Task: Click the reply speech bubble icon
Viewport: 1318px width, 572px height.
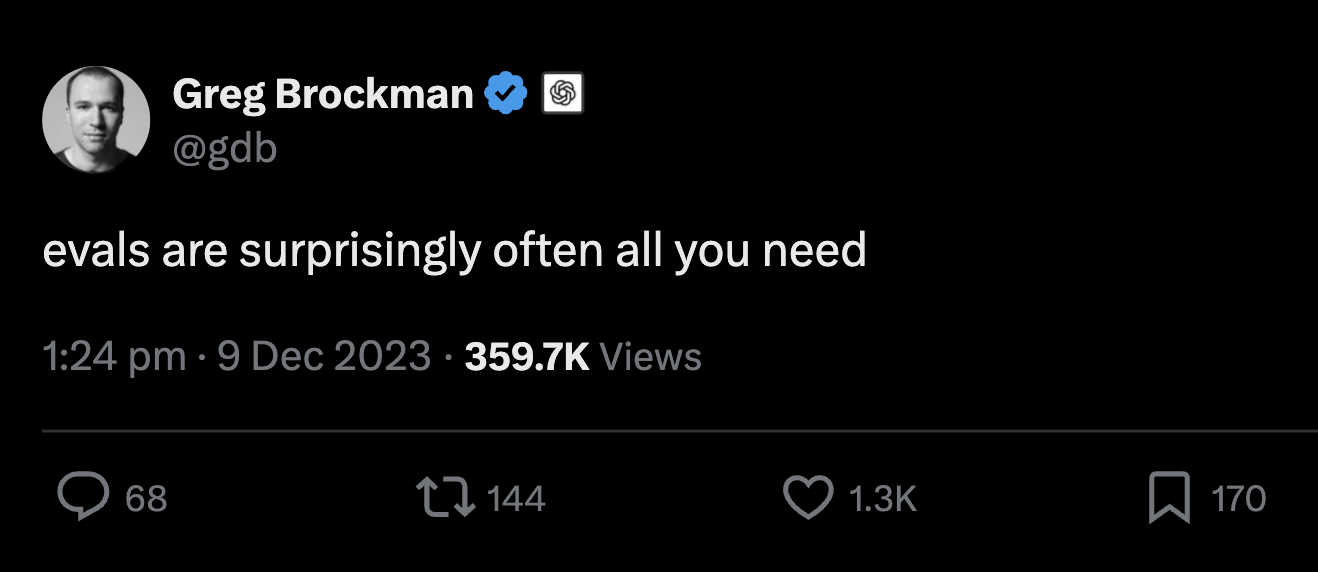Action: pyautogui.click(x=81, y=498)
